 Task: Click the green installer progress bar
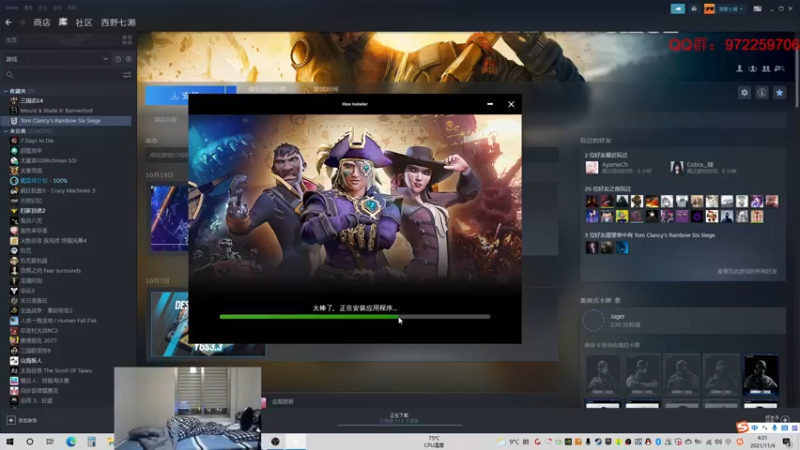click(x=355, y=317)
